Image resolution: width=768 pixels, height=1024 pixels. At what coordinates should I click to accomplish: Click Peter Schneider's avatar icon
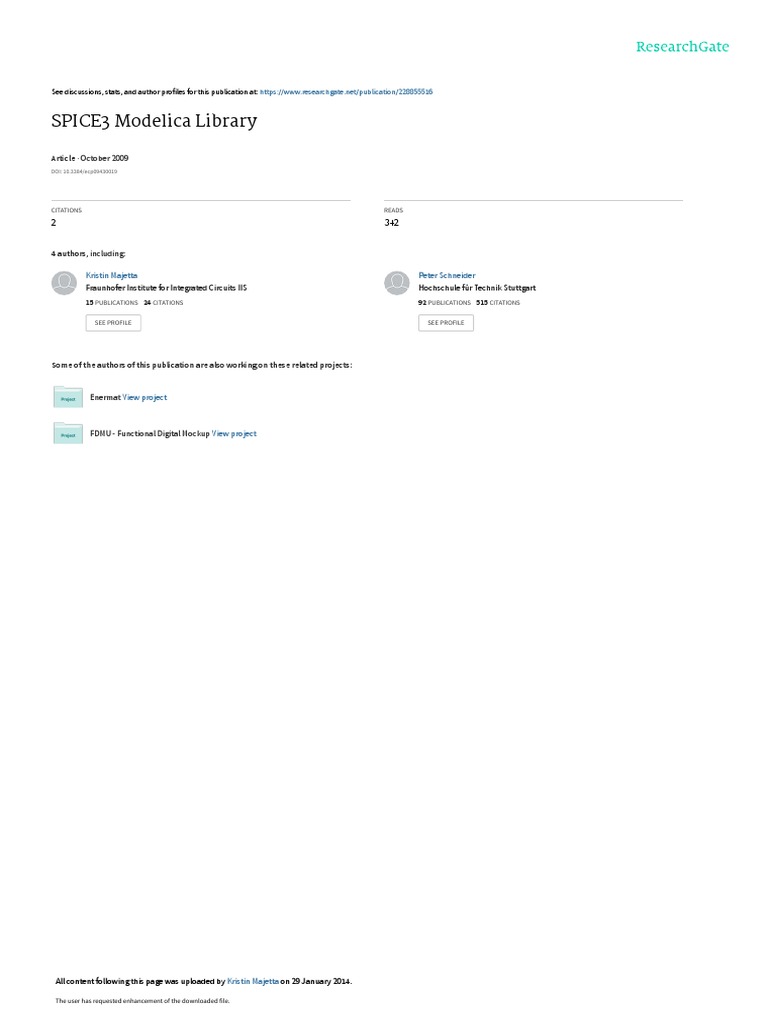396,283
